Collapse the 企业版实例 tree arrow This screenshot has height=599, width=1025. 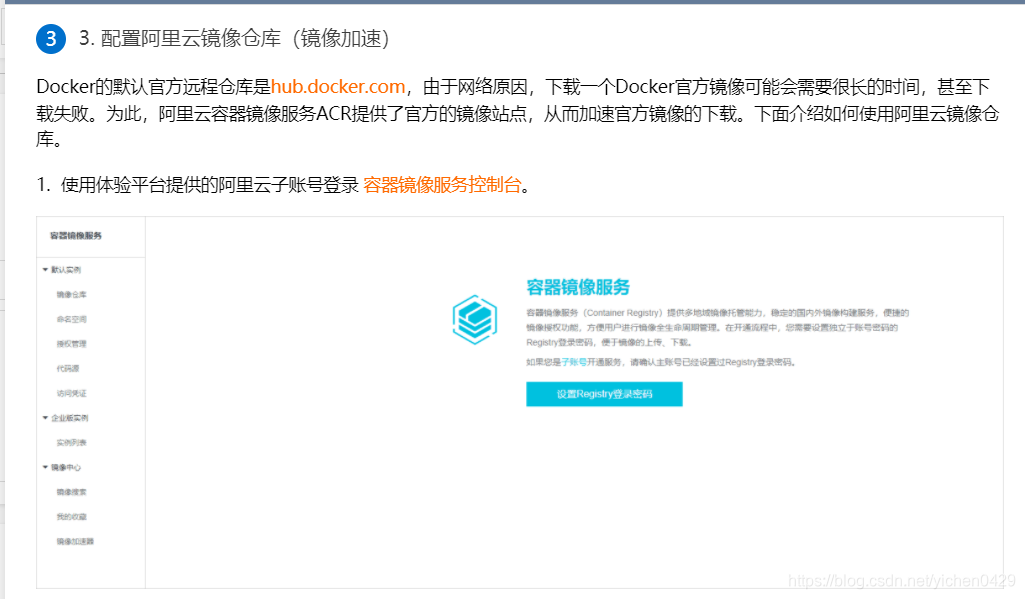45,418
